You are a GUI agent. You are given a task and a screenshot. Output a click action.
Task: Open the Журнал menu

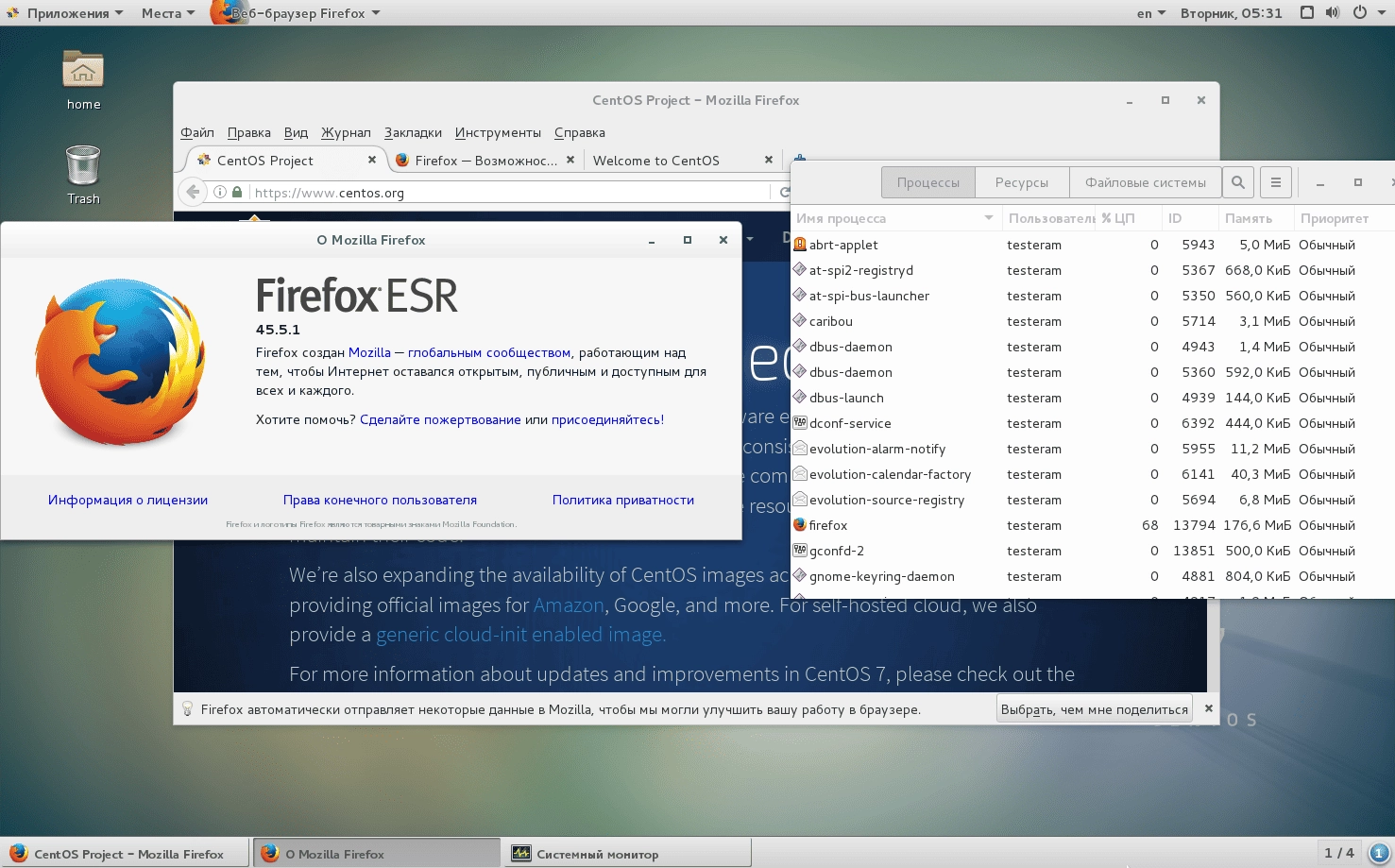click(346, 132)
